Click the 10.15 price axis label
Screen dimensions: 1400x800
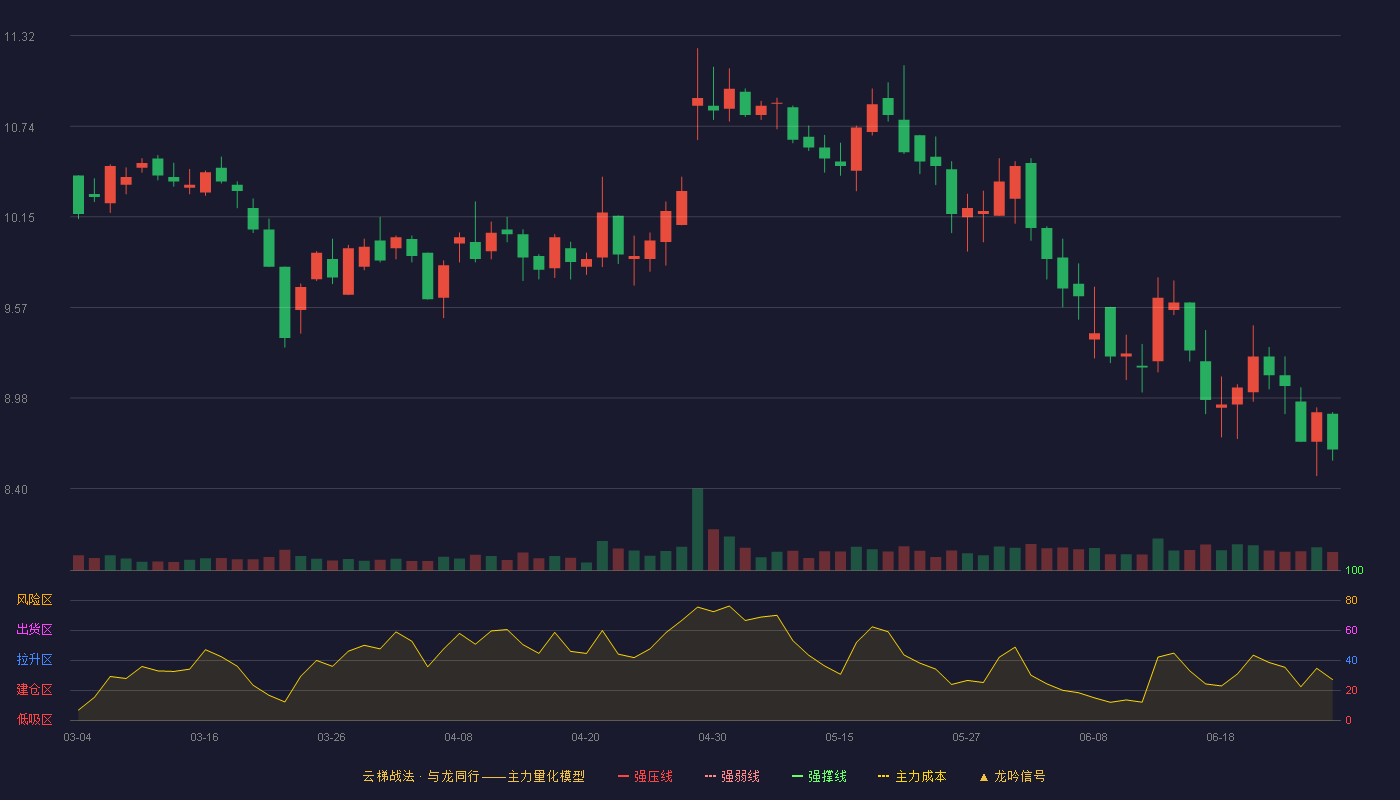(x=19, y=218)
